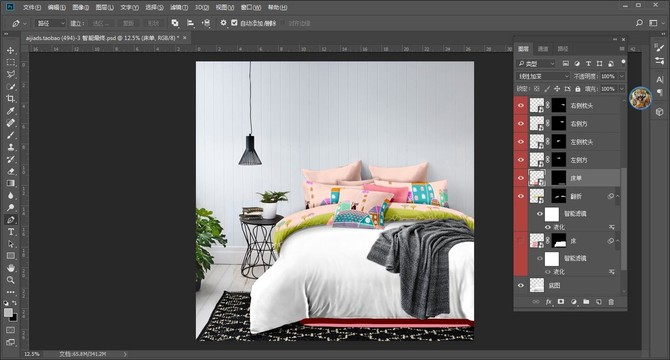
Task: Select the Move tool
Action: 11,50
